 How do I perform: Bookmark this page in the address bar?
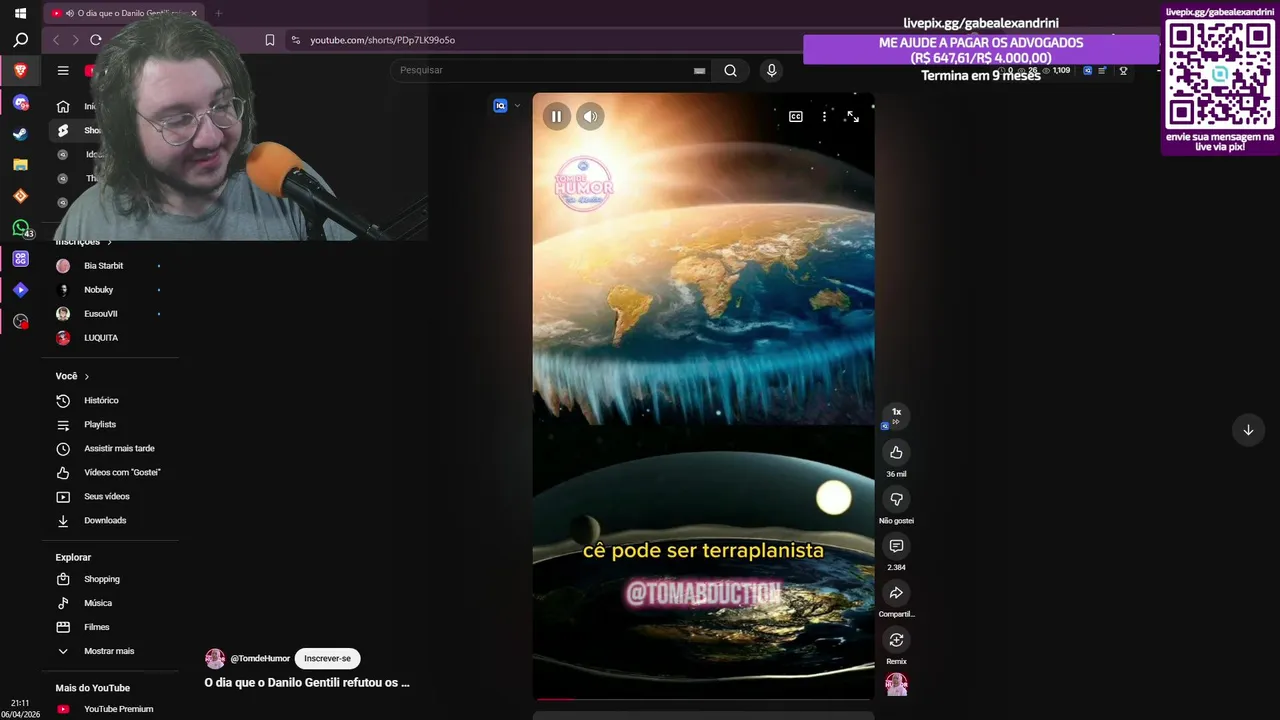pos(270,40)
